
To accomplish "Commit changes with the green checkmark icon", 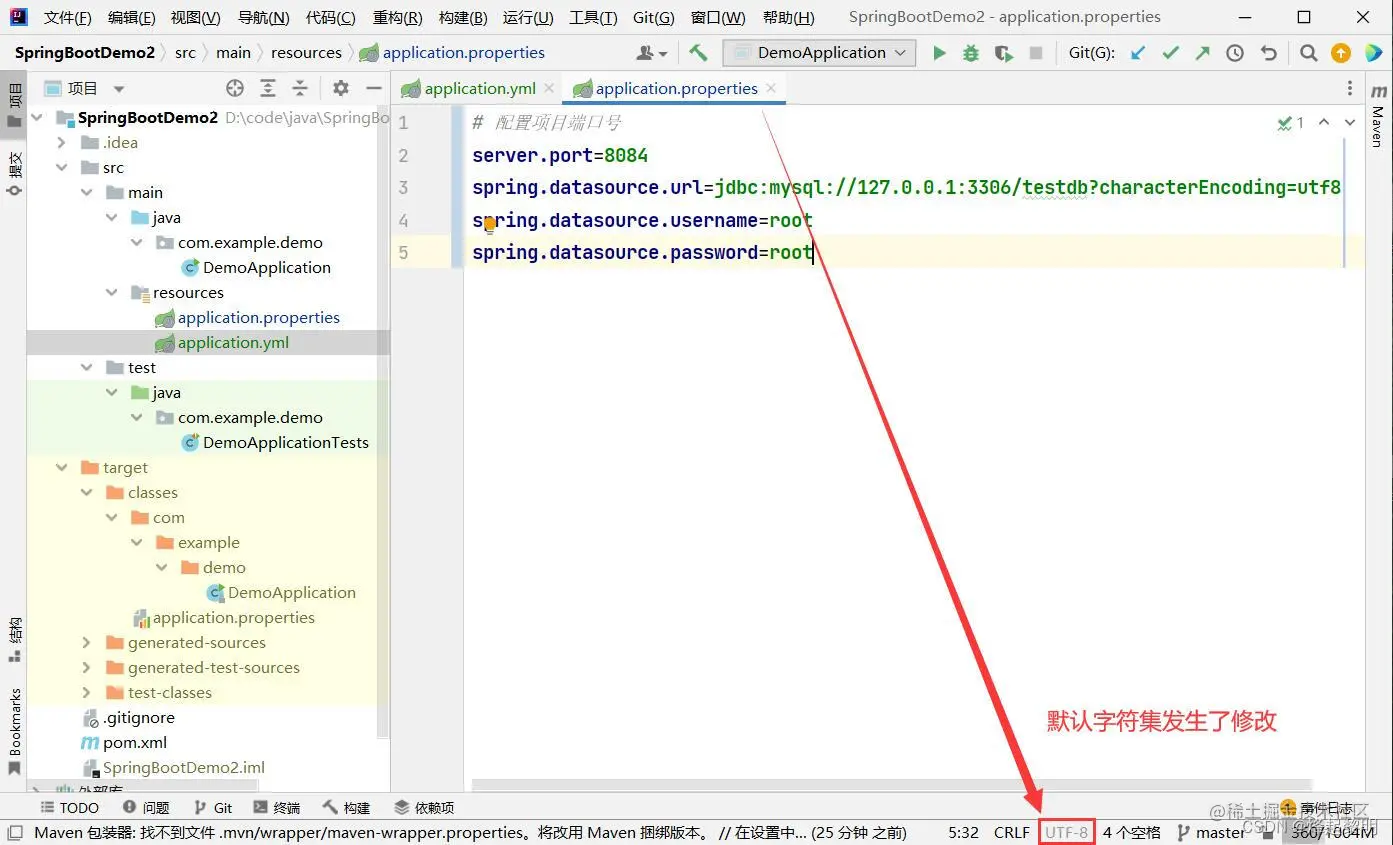I will coord(1170,53).
